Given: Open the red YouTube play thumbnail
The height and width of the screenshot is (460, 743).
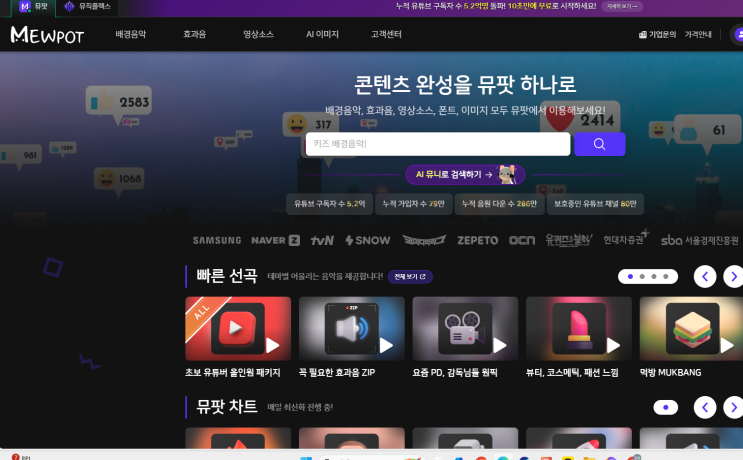Looking at the screenshot, I should [238, 329].
